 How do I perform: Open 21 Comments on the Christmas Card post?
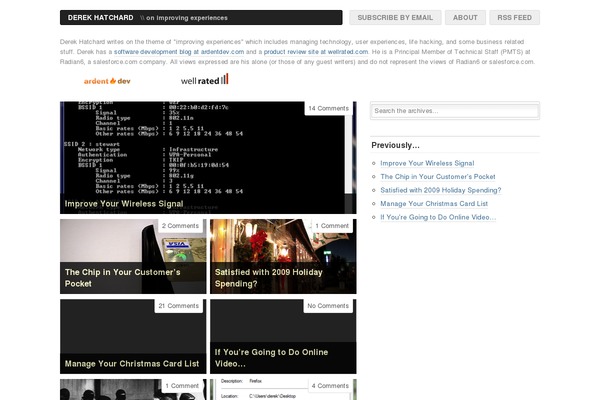coord(179,306)
